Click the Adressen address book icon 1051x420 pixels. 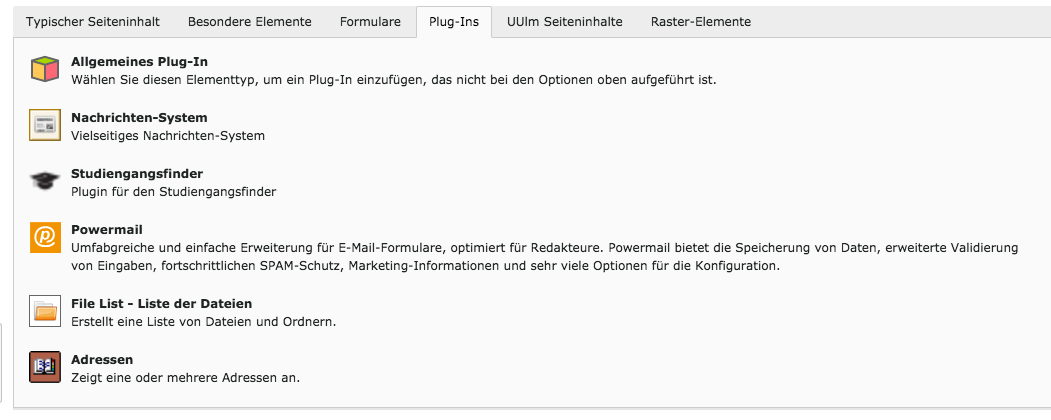[x=45, y=367]
